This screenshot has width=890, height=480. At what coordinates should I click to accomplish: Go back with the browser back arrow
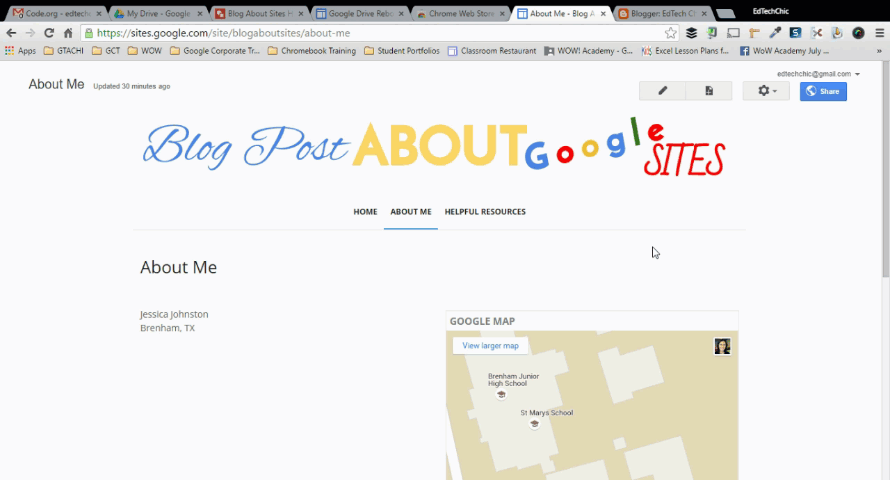(x=11, y=33)
